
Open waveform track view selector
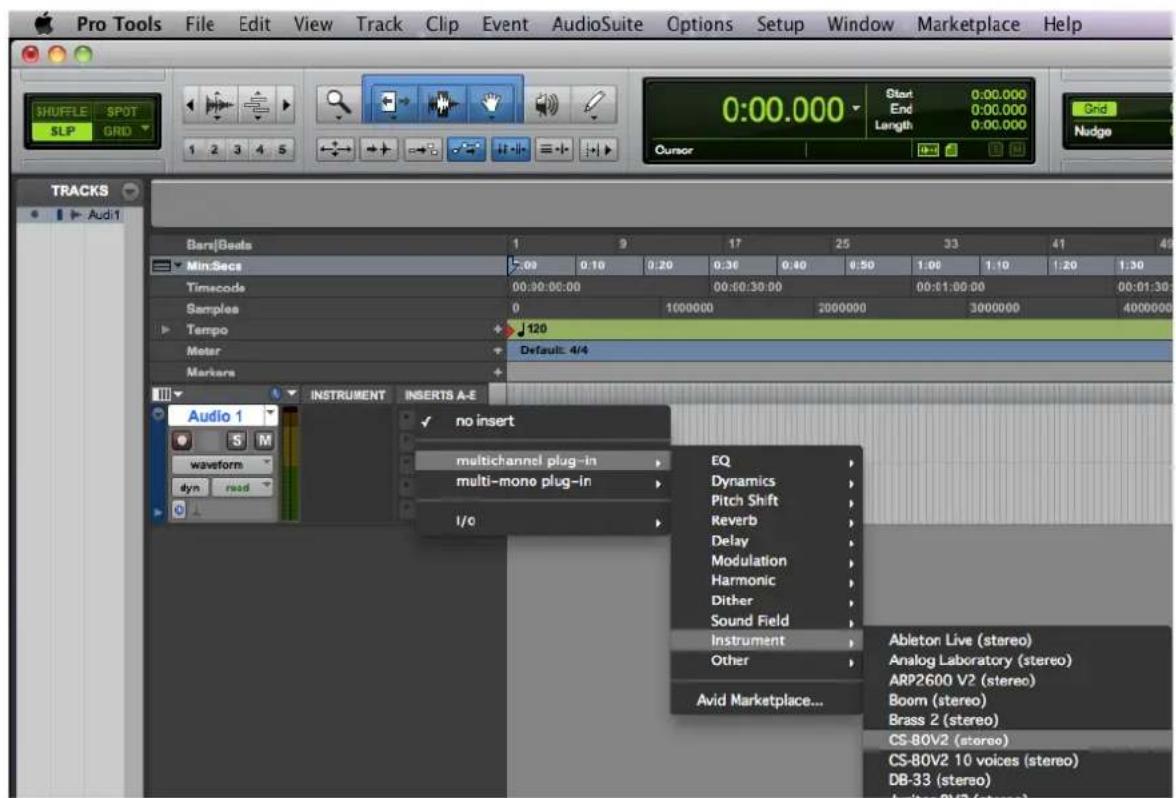coord(222,465)
